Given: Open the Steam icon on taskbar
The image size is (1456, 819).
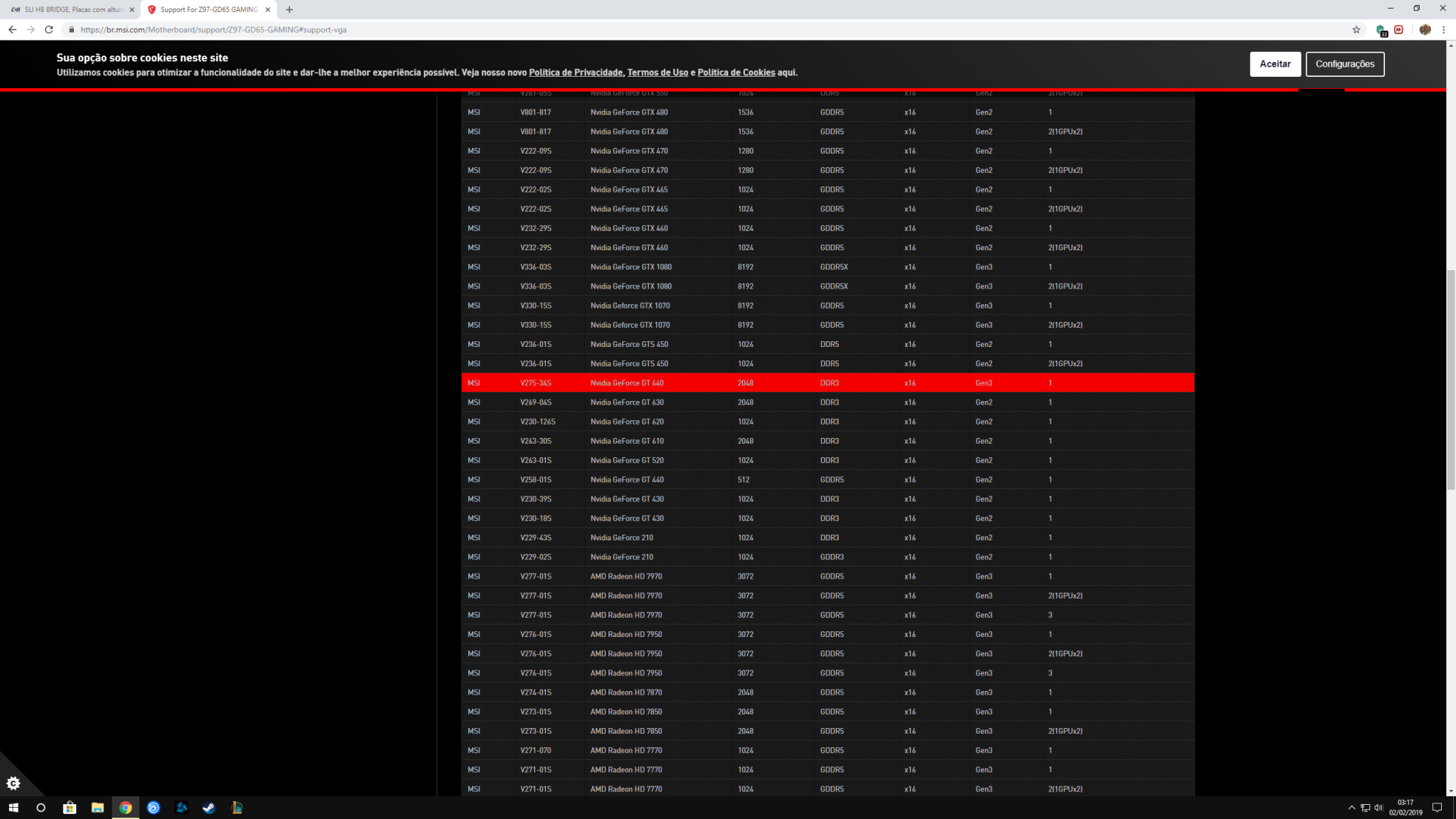Looking at the screenshot, I should click(x=209, y=808).
